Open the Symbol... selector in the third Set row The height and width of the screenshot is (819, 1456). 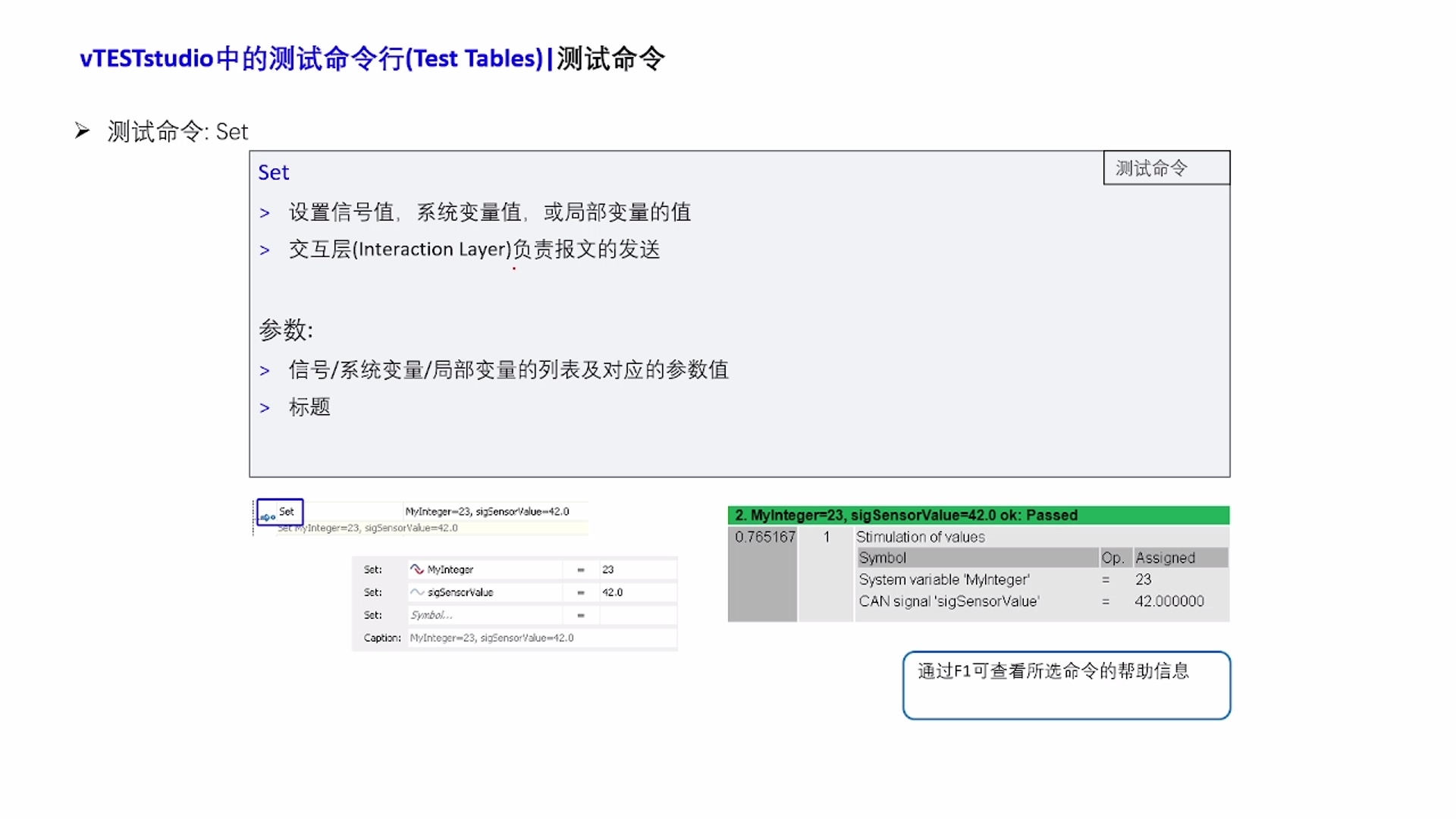tap(432, 615)
